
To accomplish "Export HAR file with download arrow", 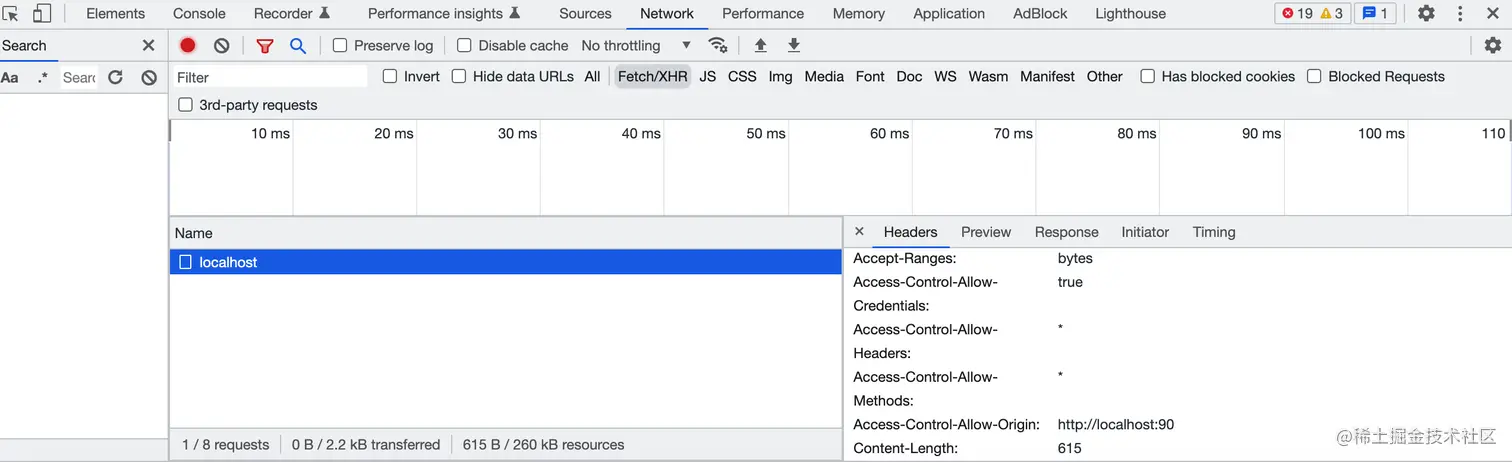I will coord(794,45).
